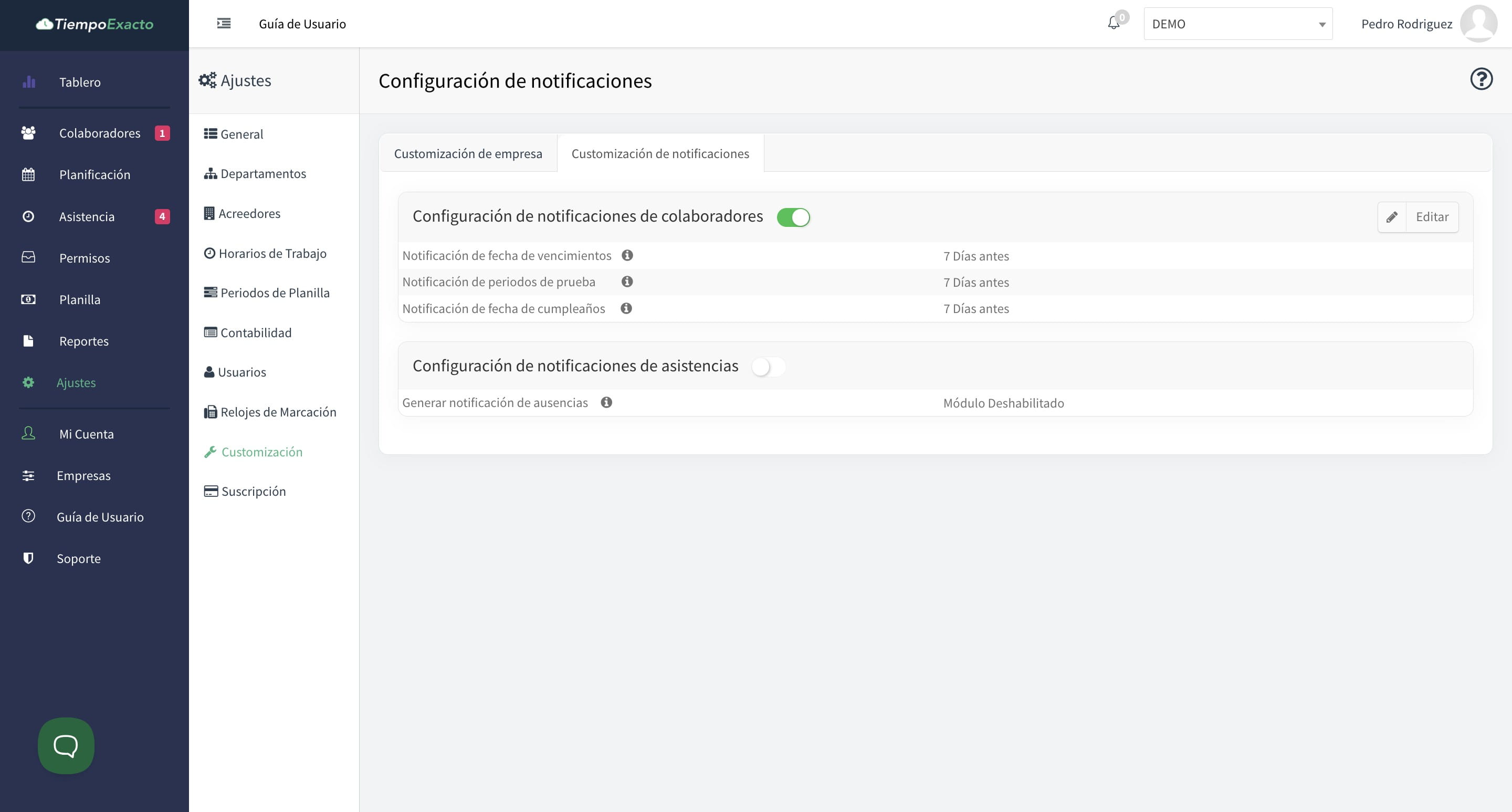1512x812 pixels.
Task: Enable asistencias notifications toggle
Action: pos(768,367)
